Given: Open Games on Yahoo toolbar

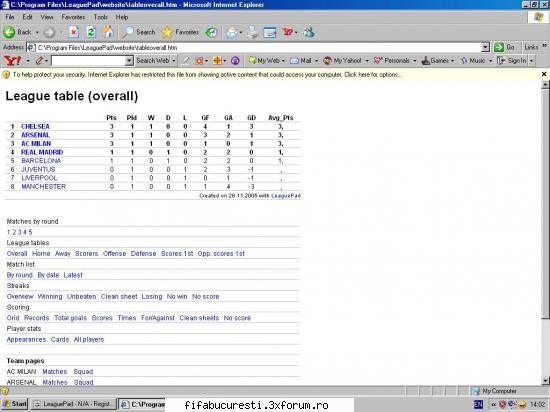Looking at the screenshot, I should (x=435, y=61).
